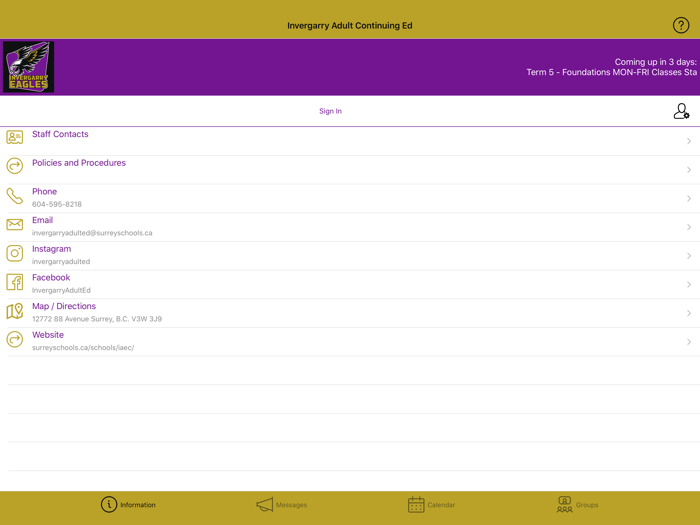
Task: Click the Phone handset icon
Action: click(15, 196)
